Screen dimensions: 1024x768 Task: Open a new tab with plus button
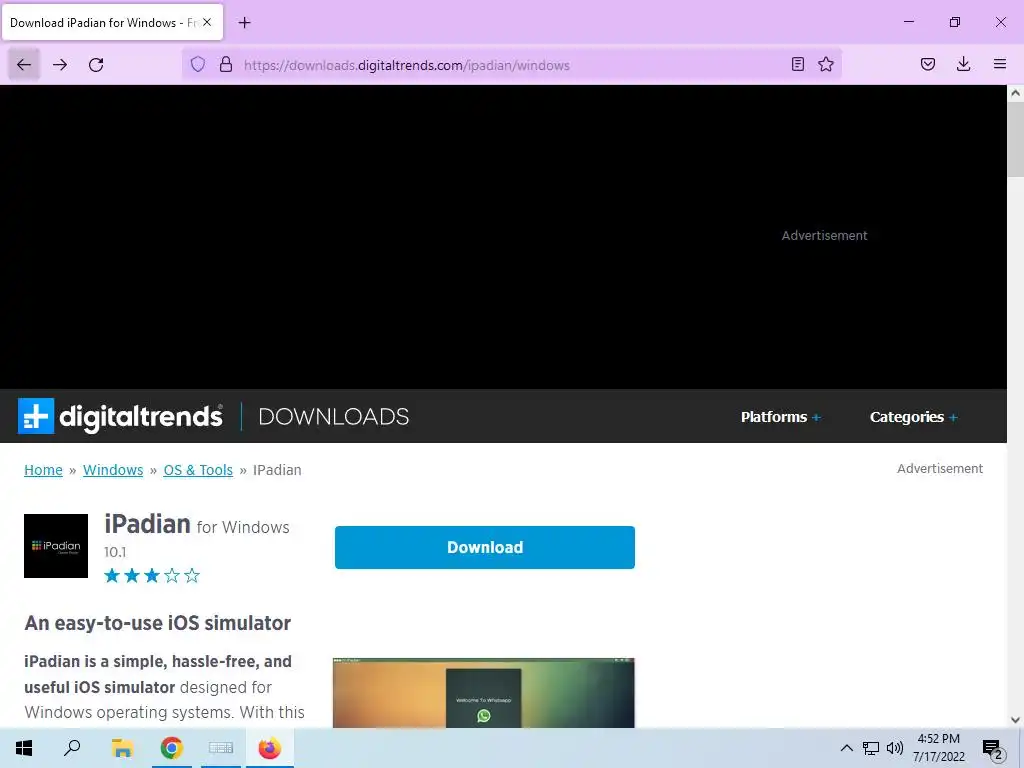pyautogui.click(x=244, y=23)
